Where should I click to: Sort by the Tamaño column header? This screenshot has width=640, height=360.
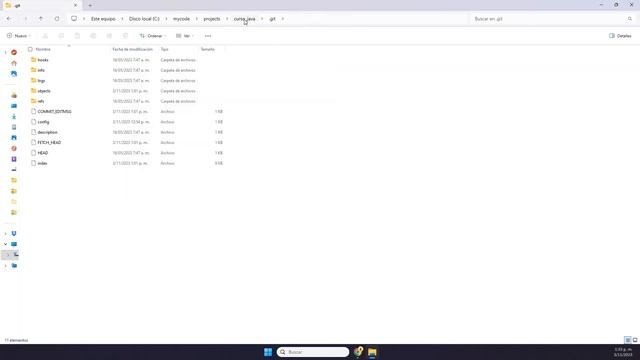pyautogui.click(x=207, y=49)
